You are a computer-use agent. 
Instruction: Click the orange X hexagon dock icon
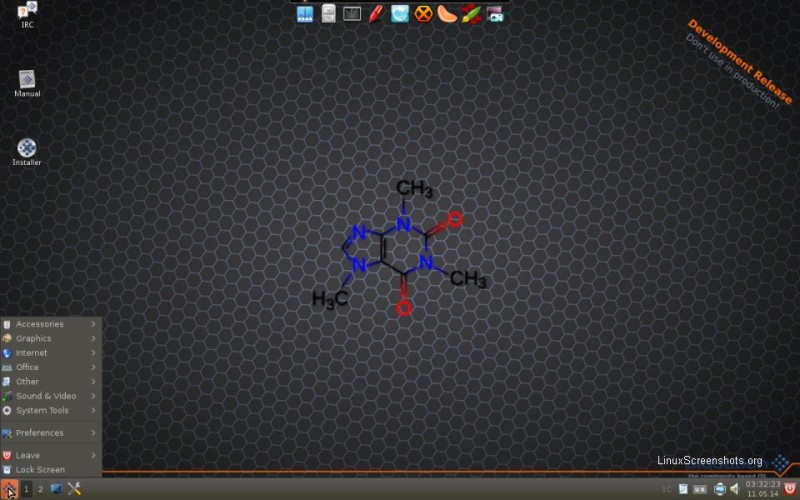point(424,14)
